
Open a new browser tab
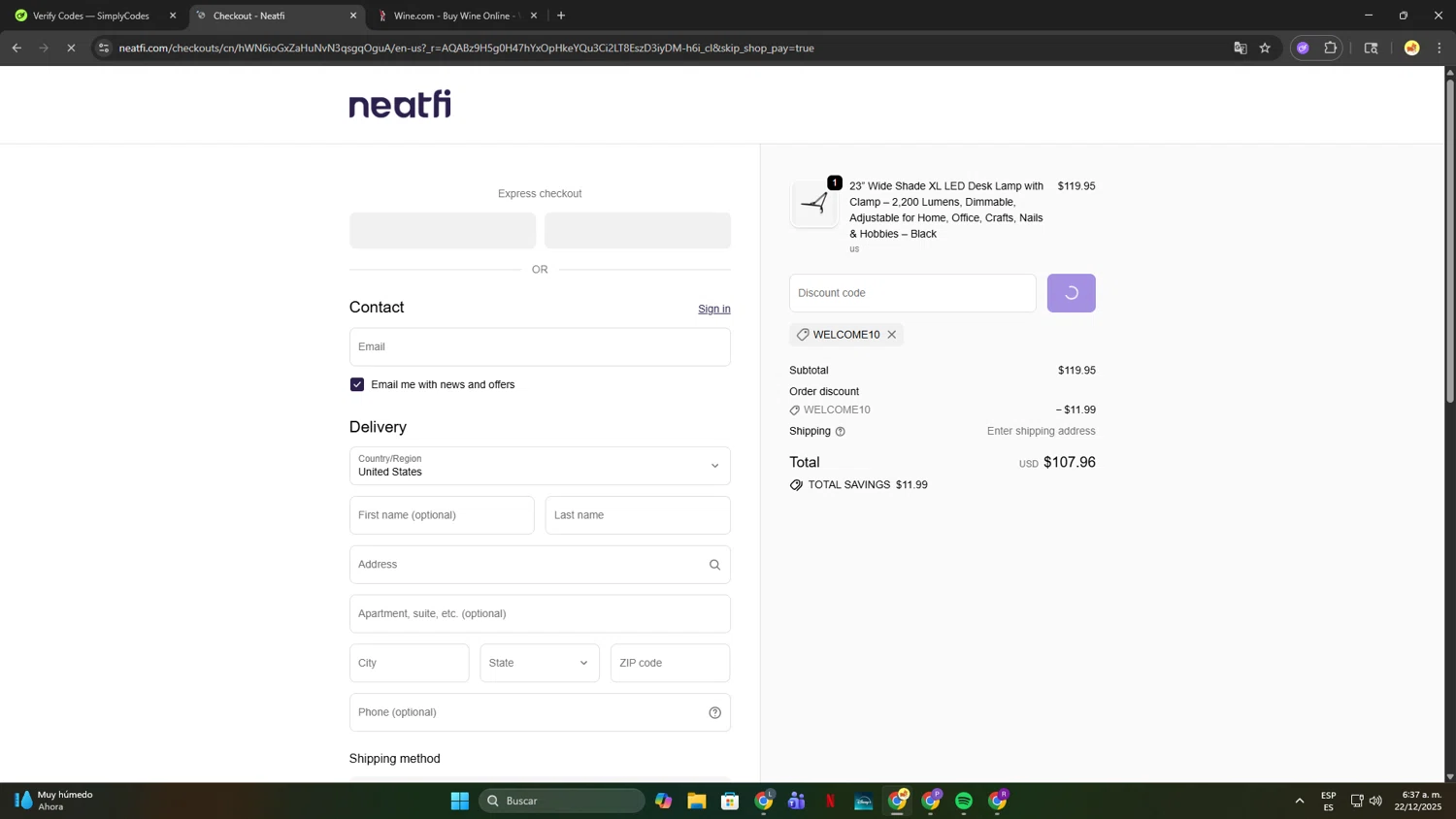(561, 16)
